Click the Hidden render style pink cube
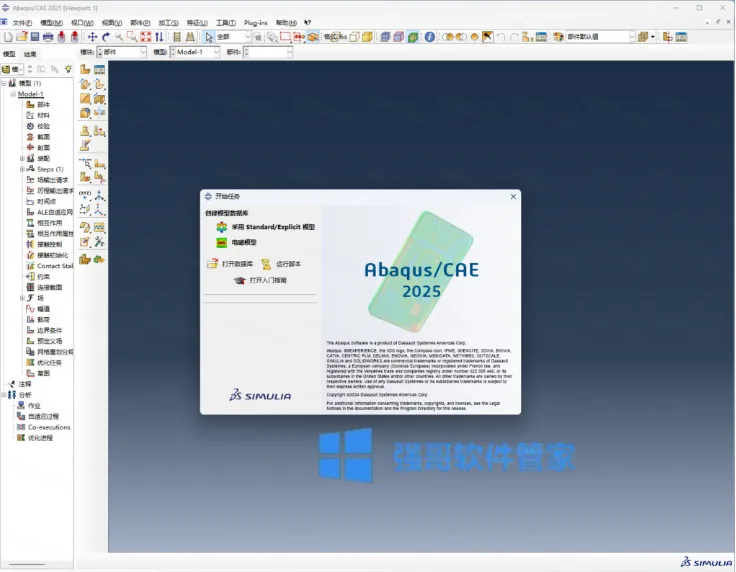 399,37
